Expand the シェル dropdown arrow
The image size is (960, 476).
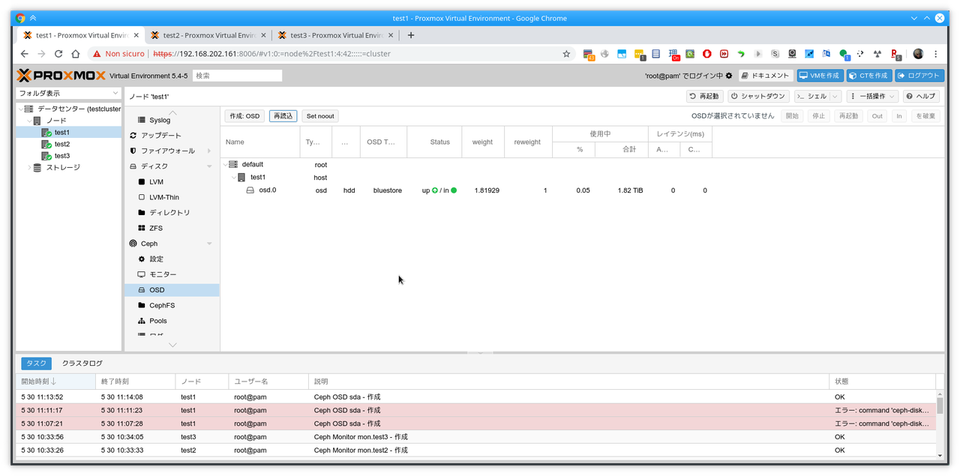pos(837,96)
